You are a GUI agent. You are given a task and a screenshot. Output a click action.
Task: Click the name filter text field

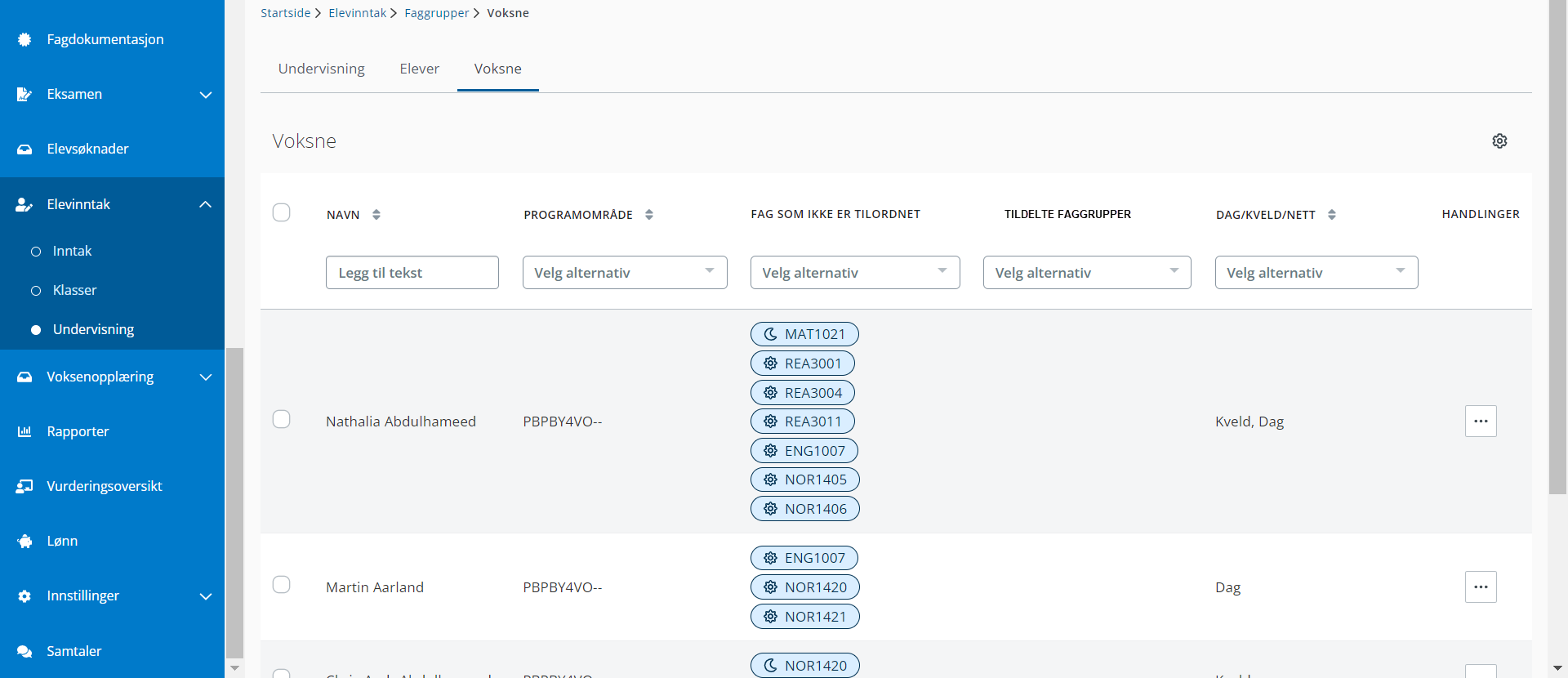(412, 272)
